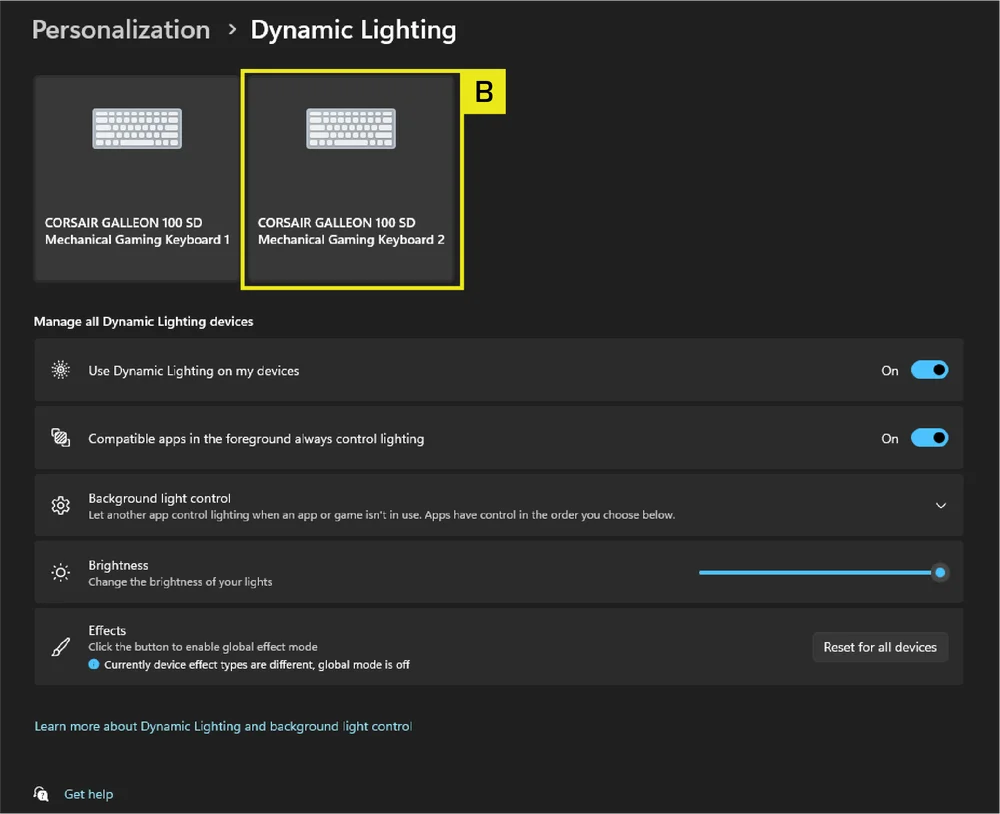Viewport: 1000px width, 814px height.
Task: Click the Dynamic Lighting breadcrumb heading
Action: point(353,30)
